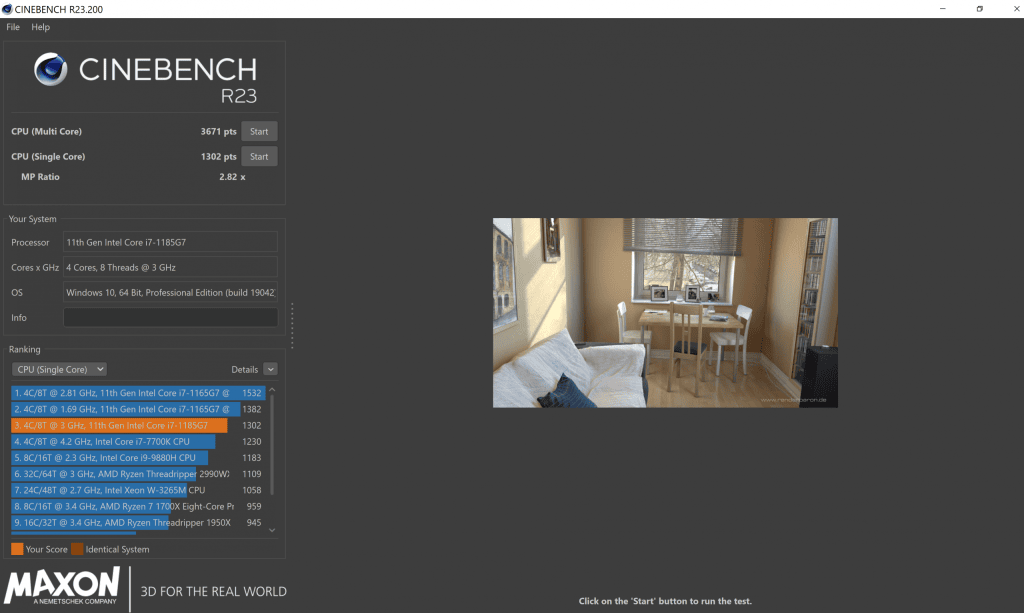Click the 1302 pts single core score
The image size is (1024, 613).
[219, 157]
